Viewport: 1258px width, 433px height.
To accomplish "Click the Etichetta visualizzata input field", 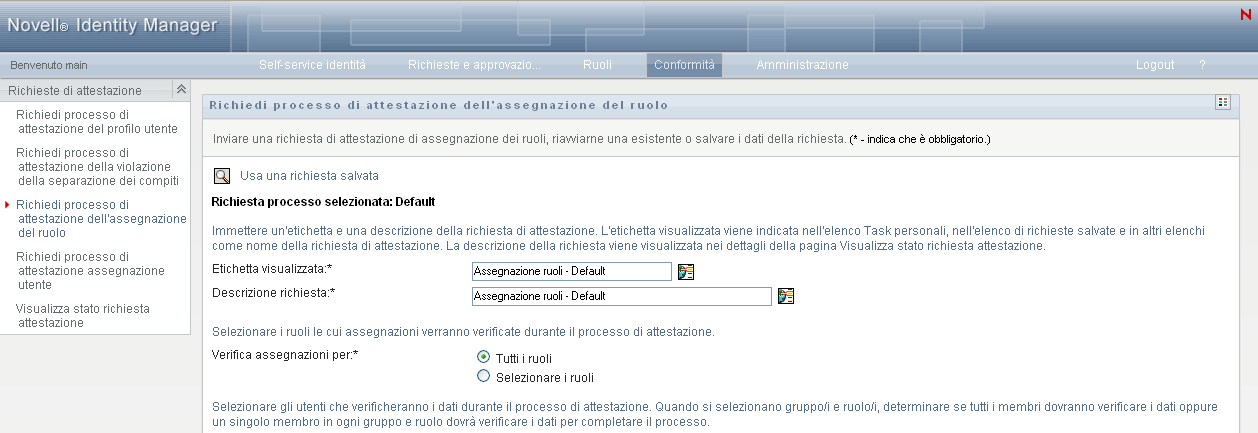I will [572, 271].
